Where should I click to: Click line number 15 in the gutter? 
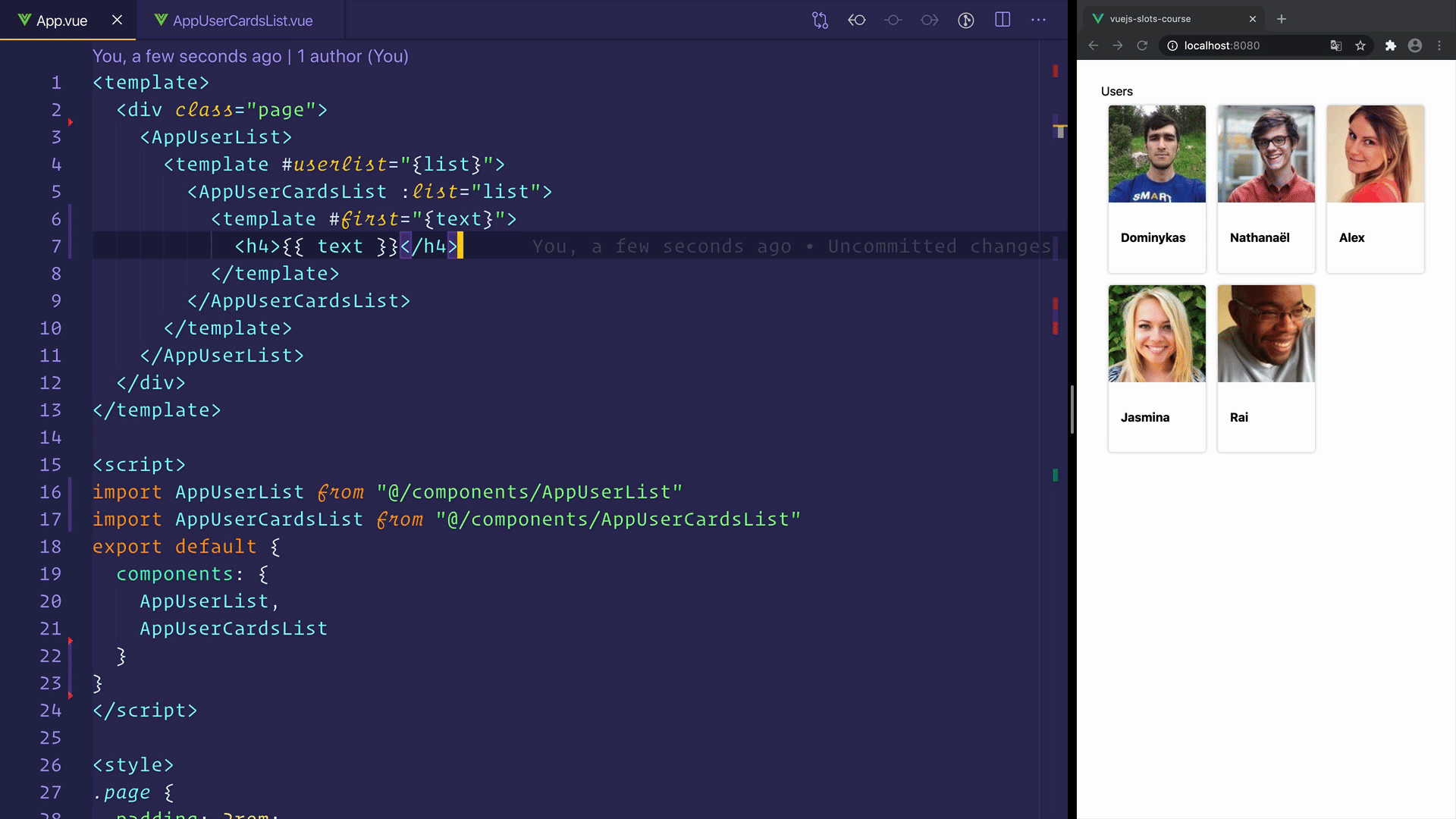pyautogui.click(x=51, y=465)
